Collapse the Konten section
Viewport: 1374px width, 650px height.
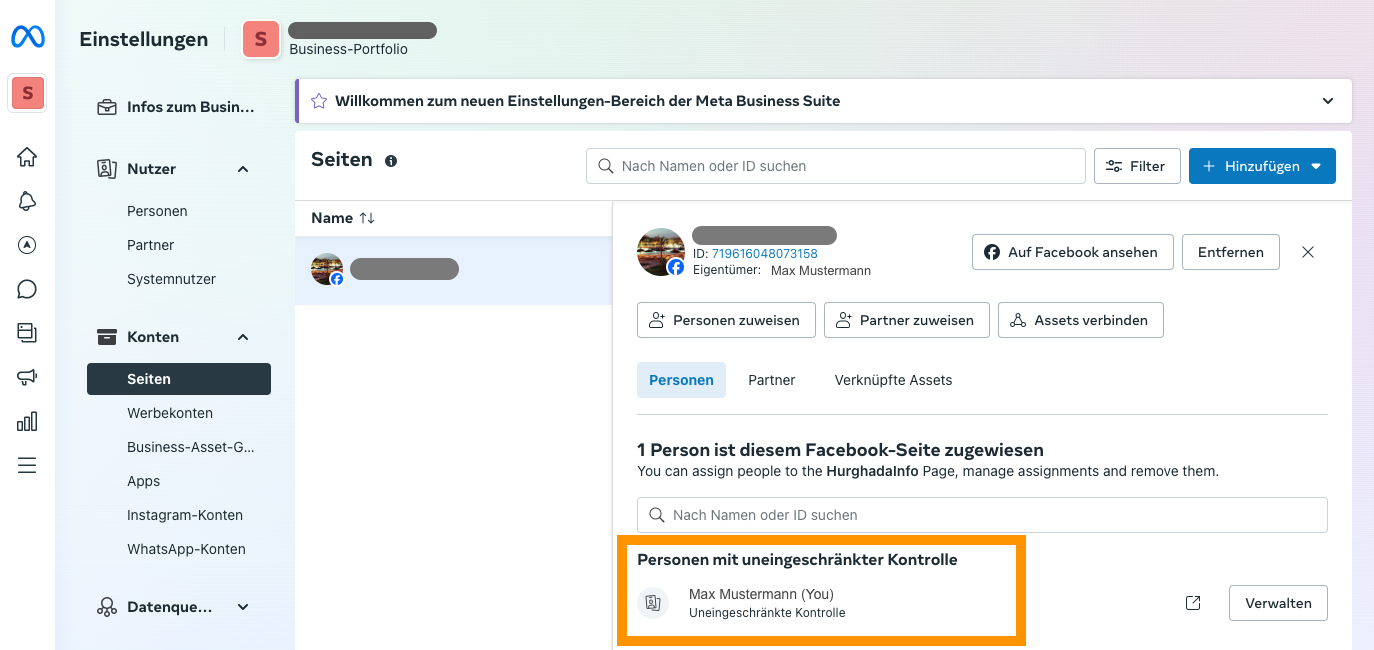[243, 337]
